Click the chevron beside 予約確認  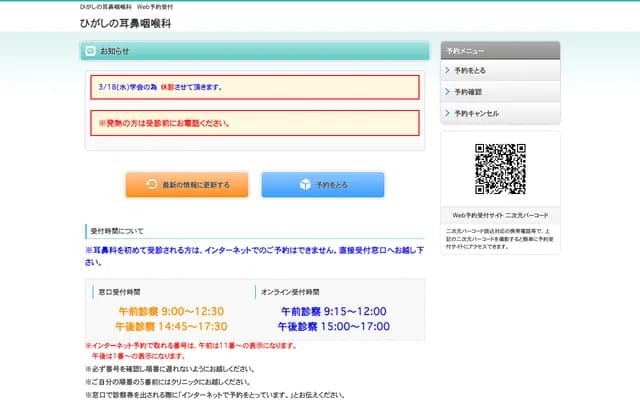tap(447, 92)
